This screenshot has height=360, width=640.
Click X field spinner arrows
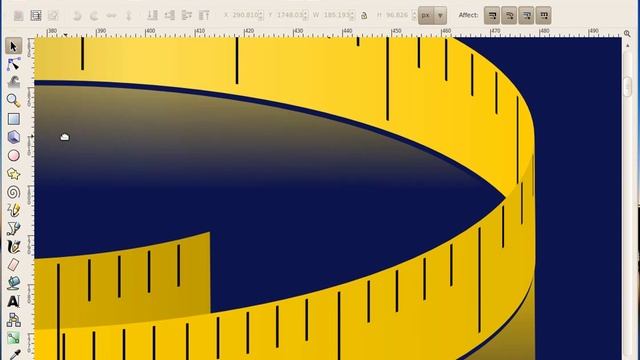(261, 16)
